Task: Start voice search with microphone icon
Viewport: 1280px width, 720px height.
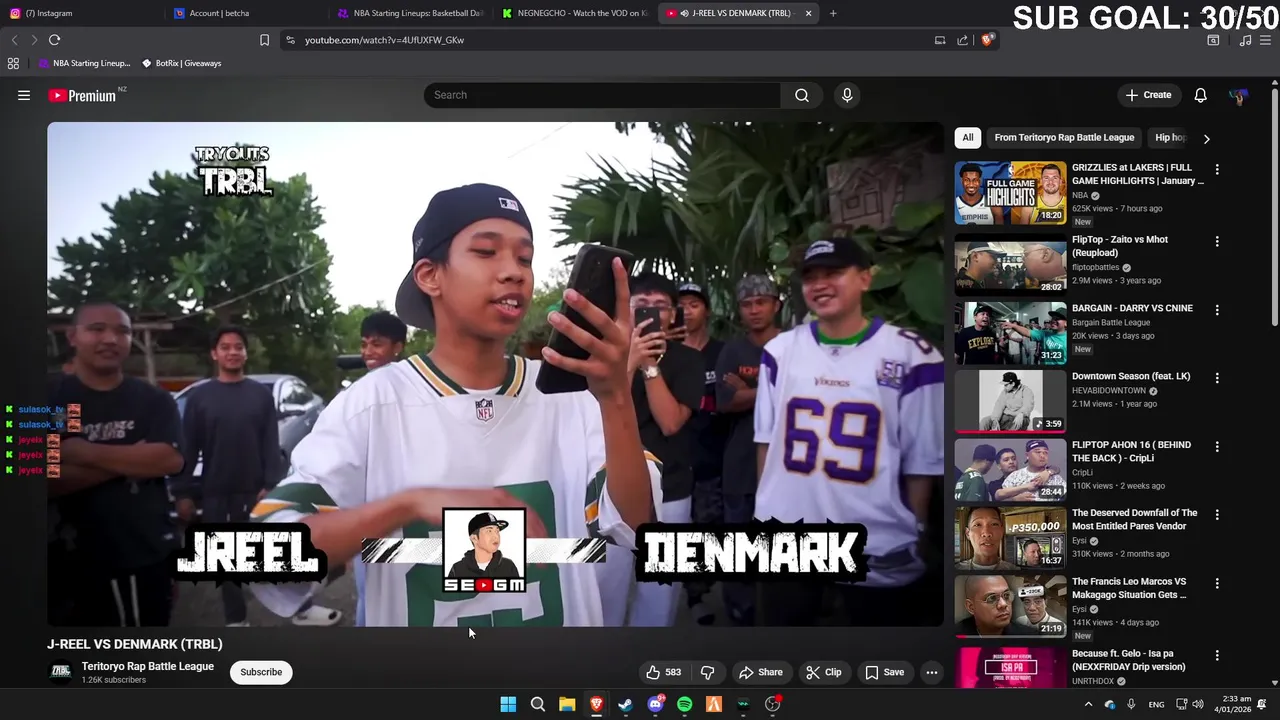Action: click(847, 95)
